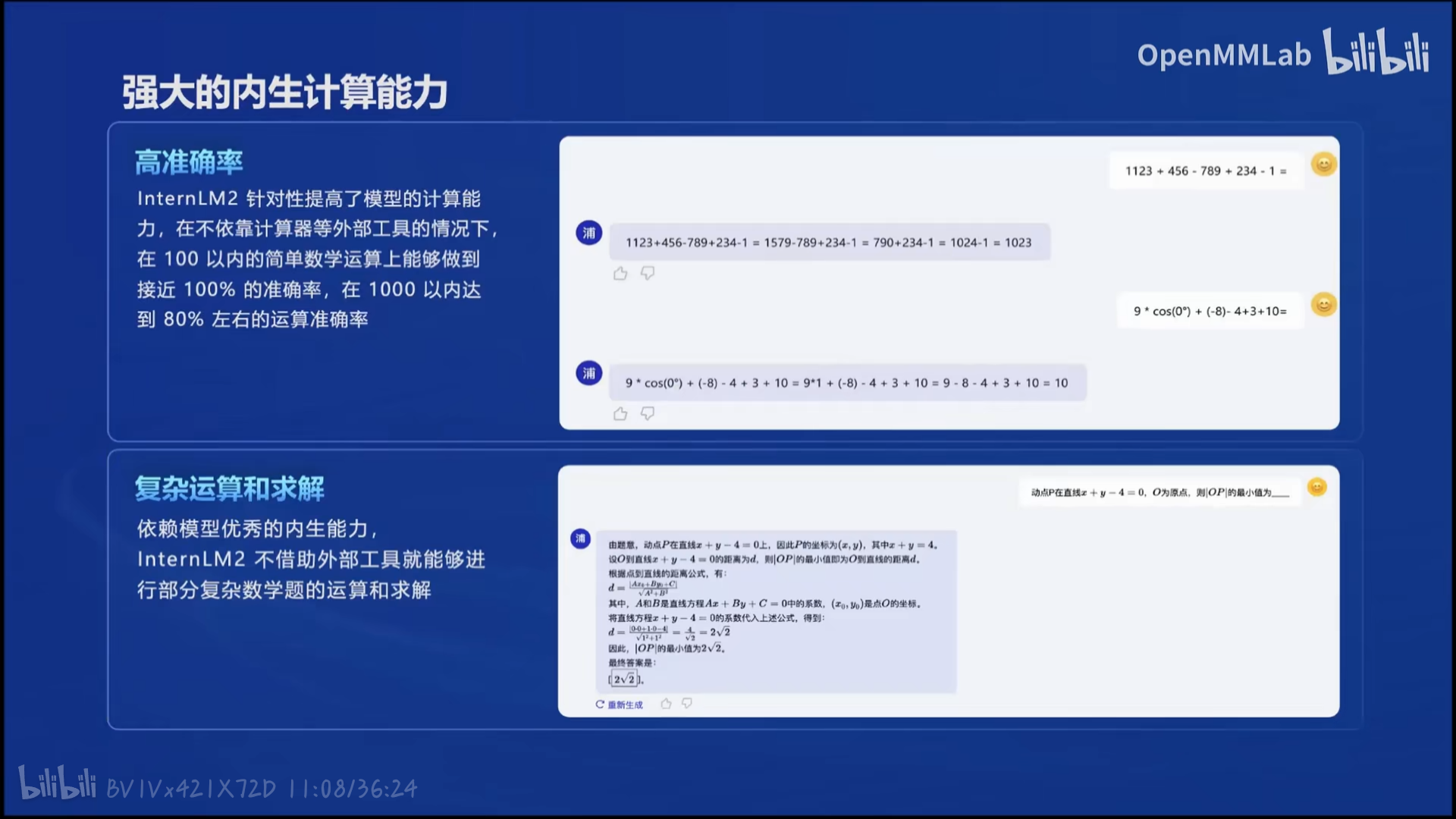The image size is (1456, 819).
Task: Like the cos(0°) calculation answer
Action: (x=620, y=414)
